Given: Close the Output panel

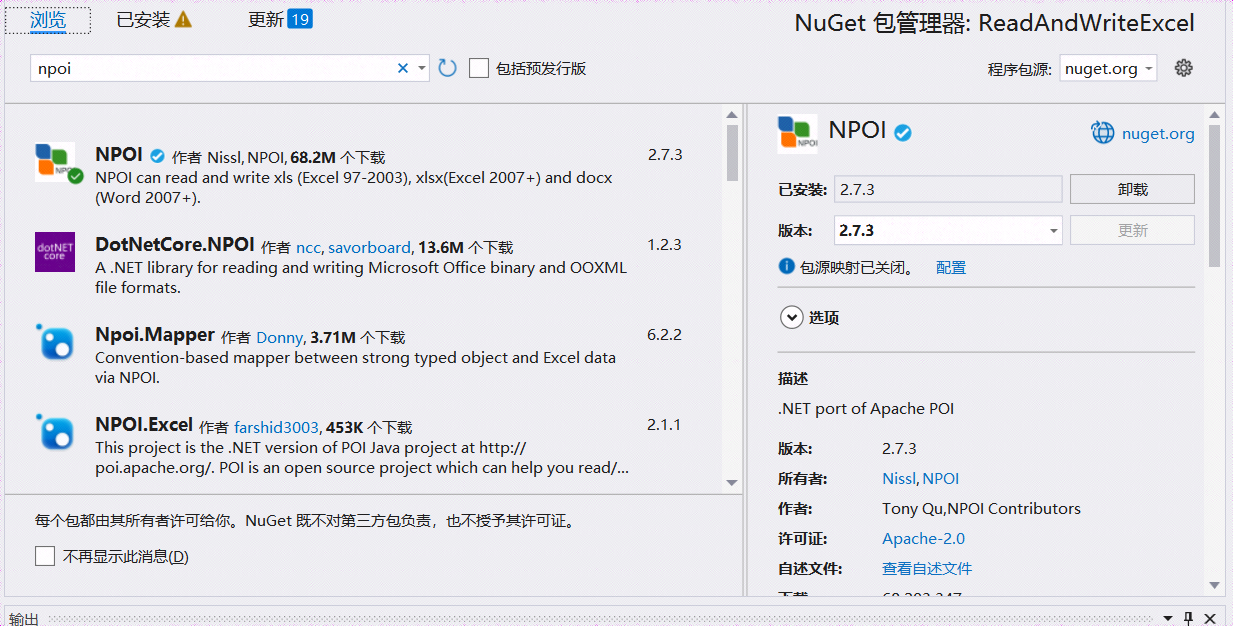Looking at the screenshot, I should [1210, 618].
